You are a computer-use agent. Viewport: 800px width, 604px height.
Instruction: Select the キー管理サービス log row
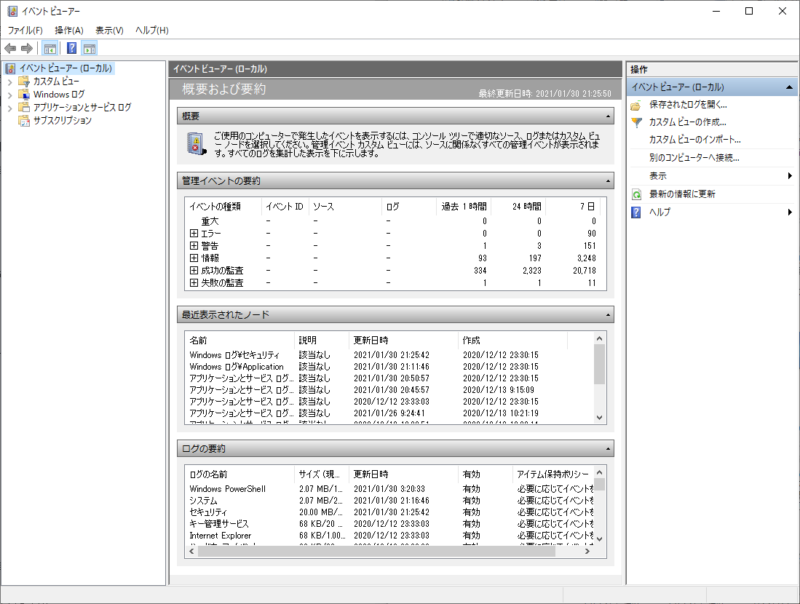tap(389, 524)
